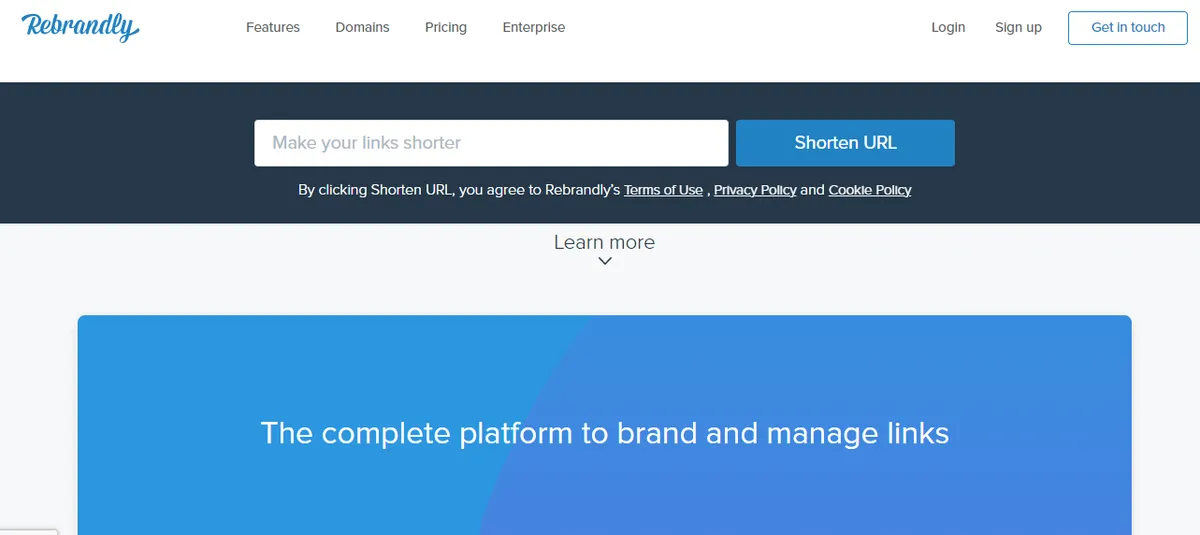View the Cookie Policy link
The image size is (1200, 535).
click(869, 190)
